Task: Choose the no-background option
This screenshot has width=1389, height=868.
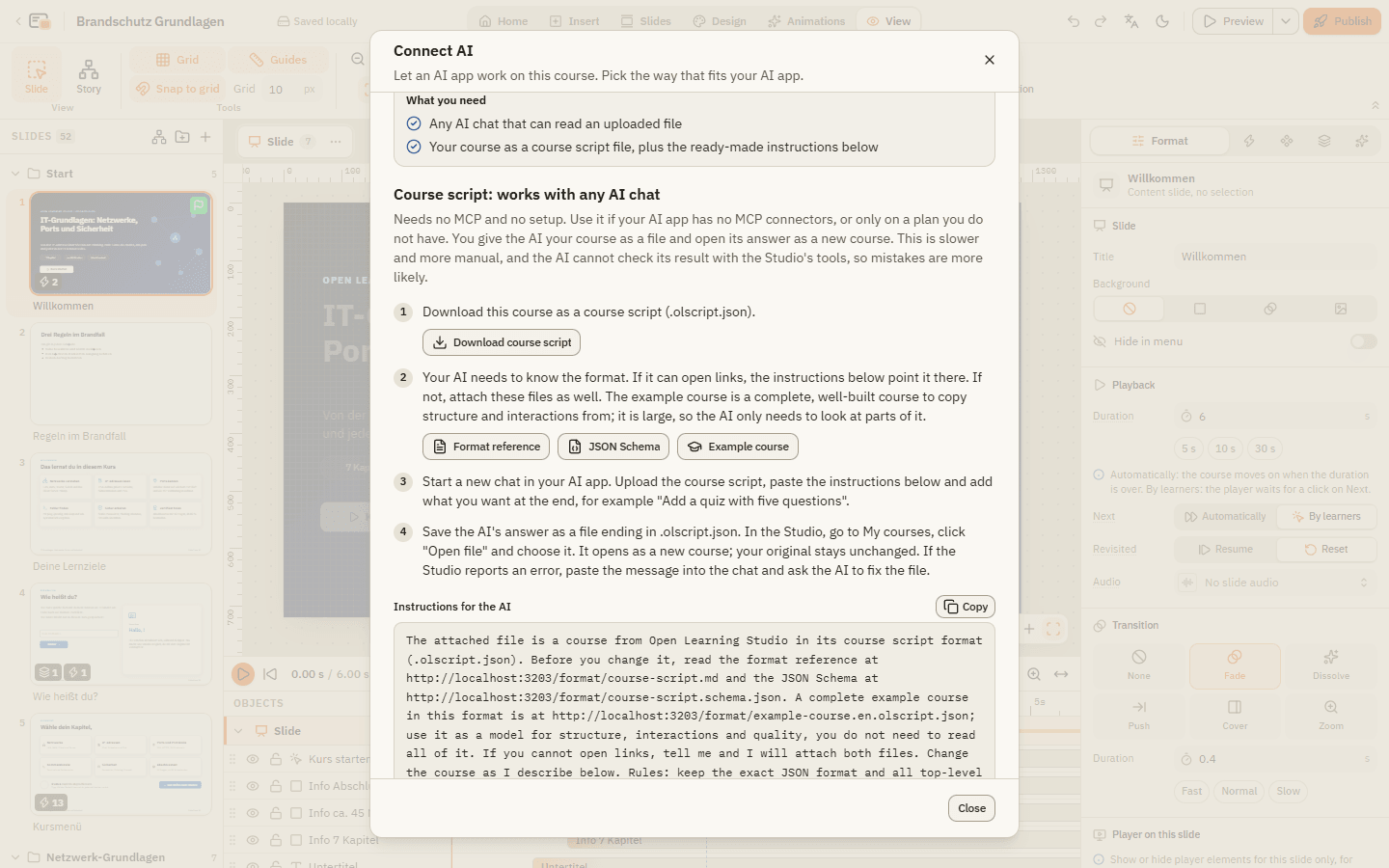Action: (1130, 309)
